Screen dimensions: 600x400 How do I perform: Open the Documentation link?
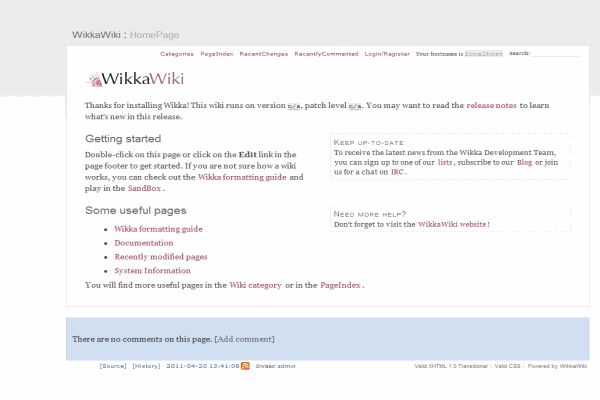point(144,243)
